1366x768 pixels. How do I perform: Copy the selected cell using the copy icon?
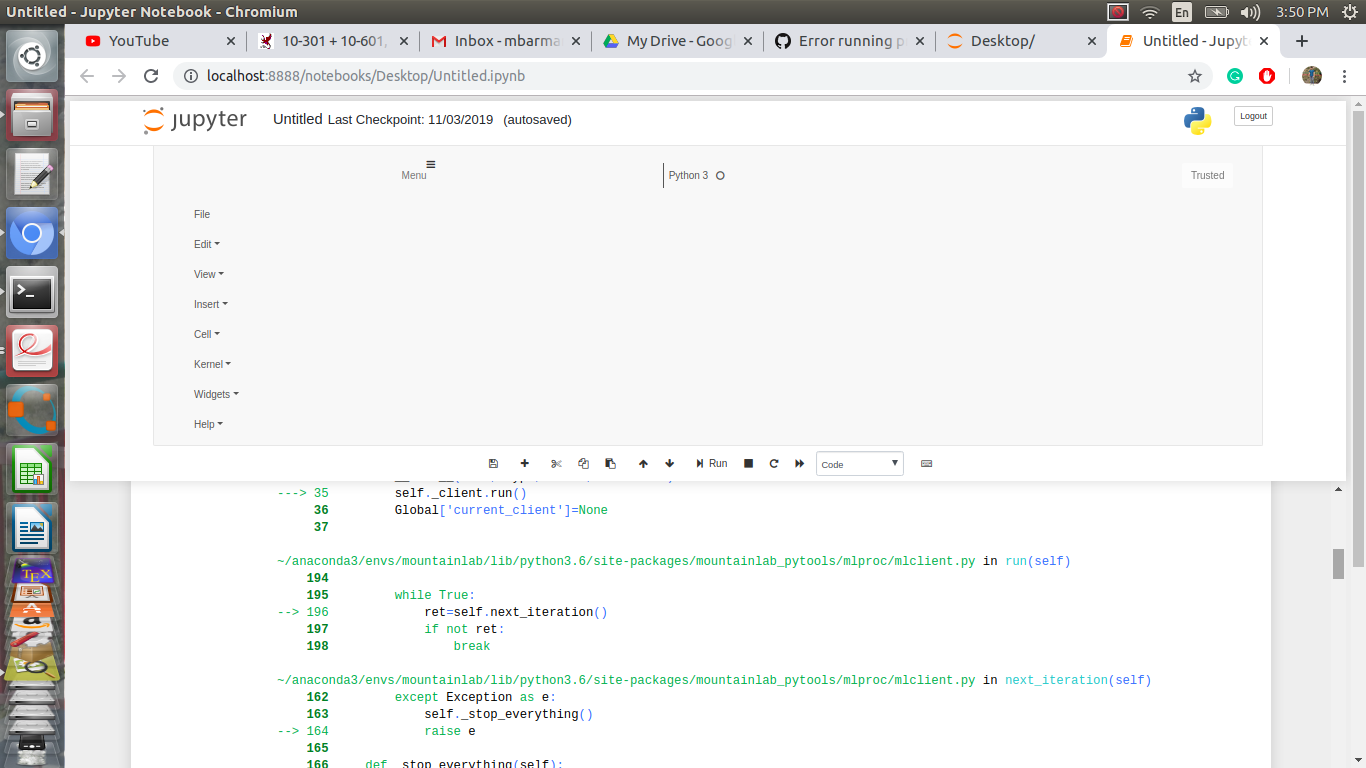point(584,463)
